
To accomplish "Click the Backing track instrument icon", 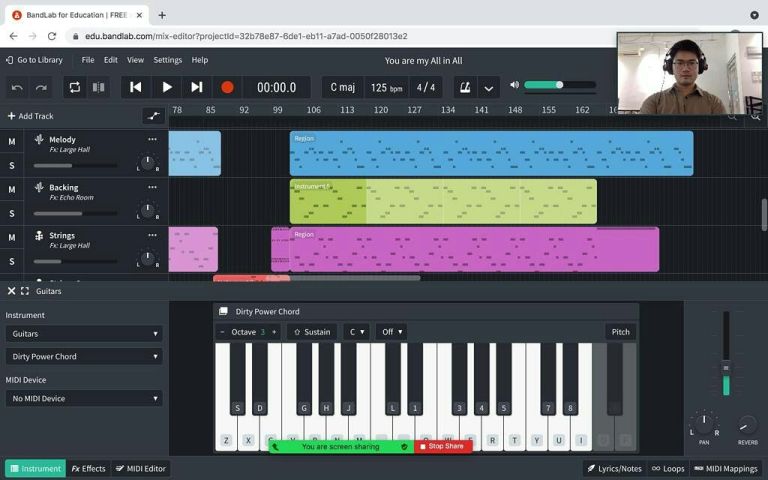I will pyautogui.click(x=39, y=187).
